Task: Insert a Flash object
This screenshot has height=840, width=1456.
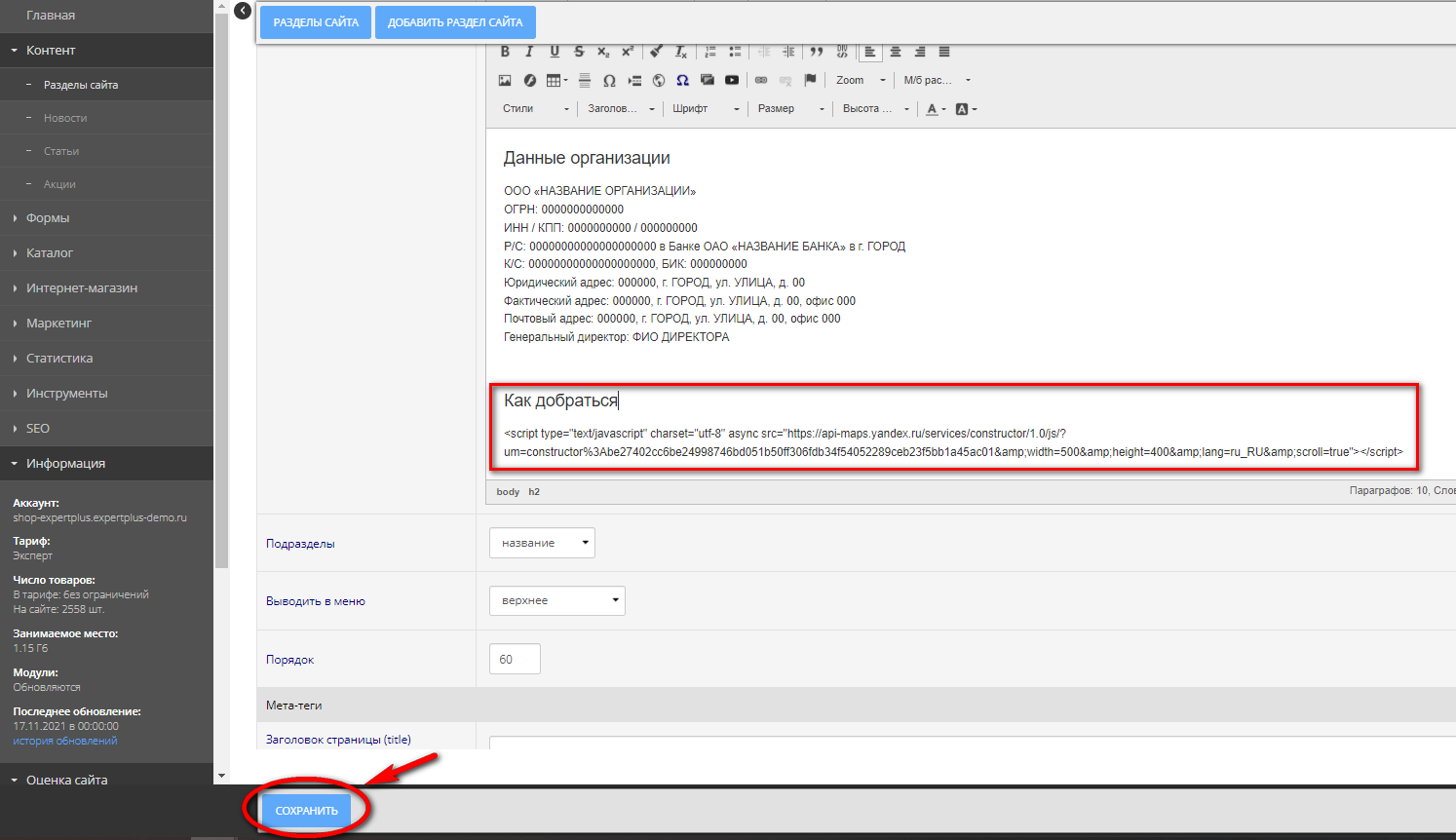Action: 529,80
